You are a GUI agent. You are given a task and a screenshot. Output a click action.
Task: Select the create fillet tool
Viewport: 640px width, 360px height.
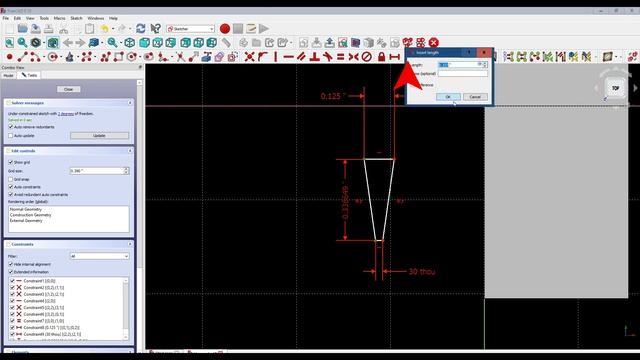pos(163,57)
